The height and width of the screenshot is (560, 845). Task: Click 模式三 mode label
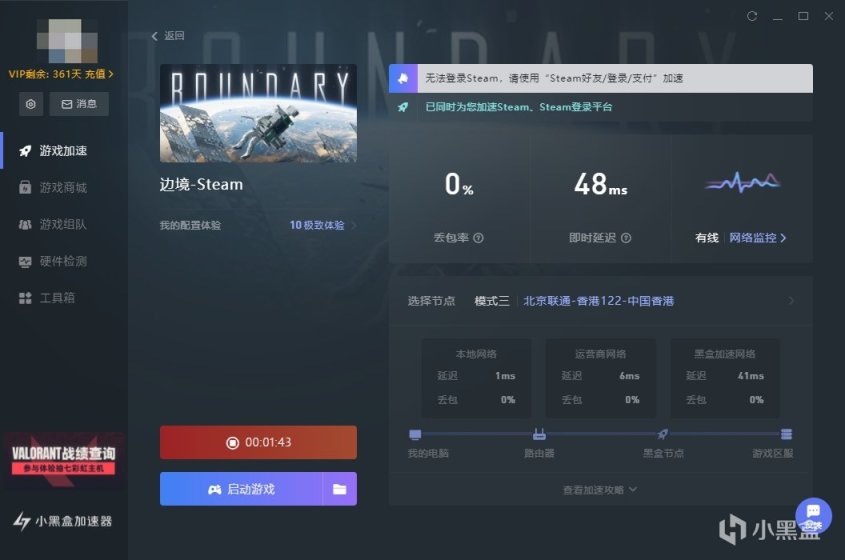click(x=491, y=301)
